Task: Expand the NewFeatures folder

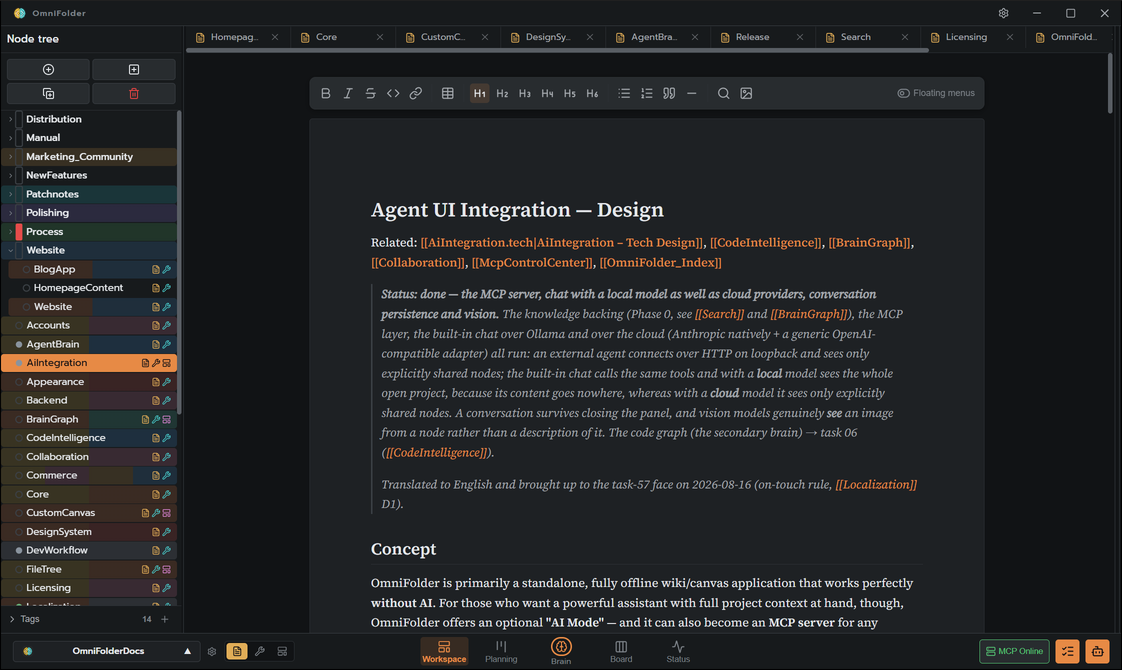Action: click(10, 175)
